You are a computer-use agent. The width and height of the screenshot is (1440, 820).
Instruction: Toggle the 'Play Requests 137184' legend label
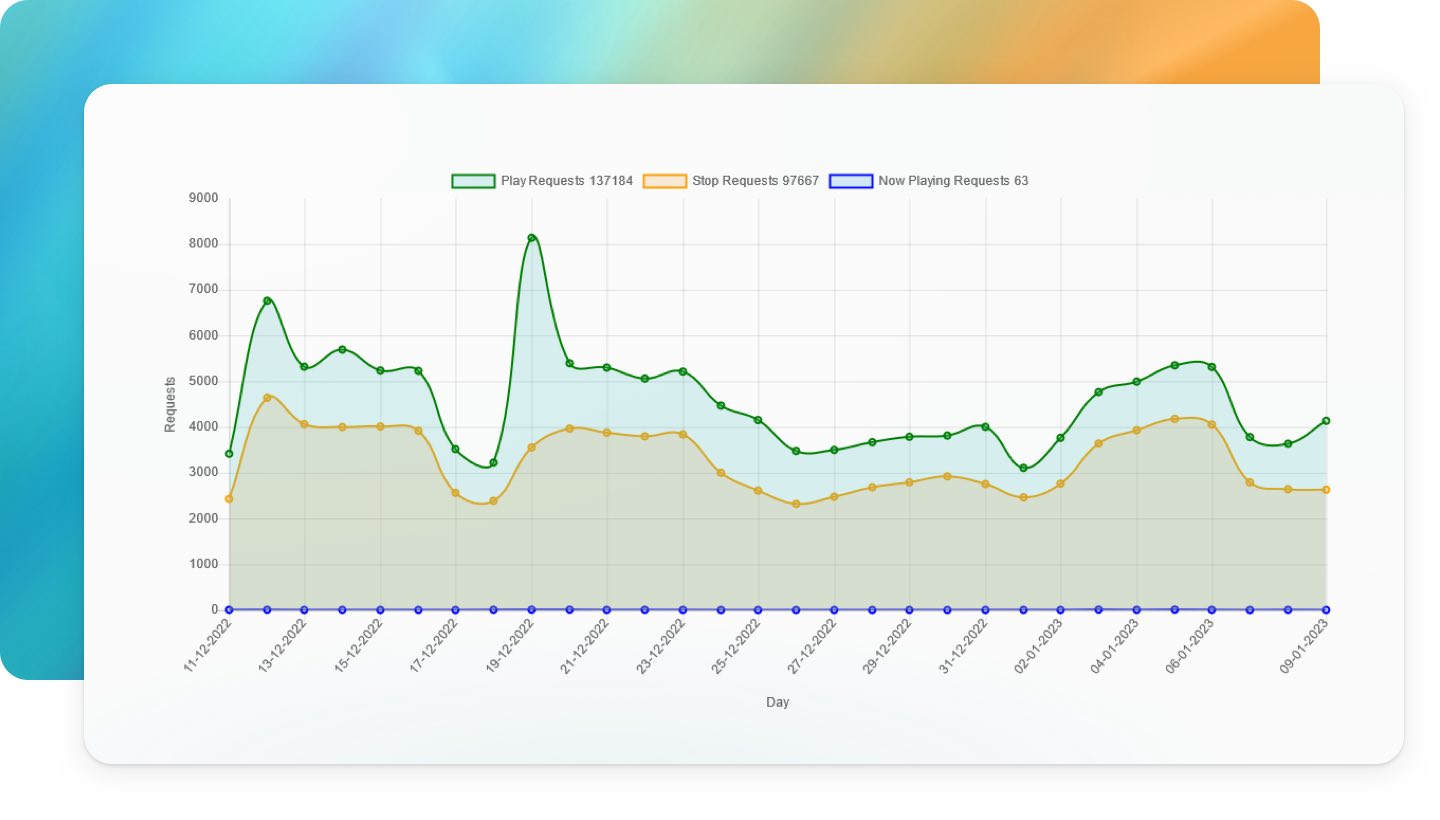[567, 181]
